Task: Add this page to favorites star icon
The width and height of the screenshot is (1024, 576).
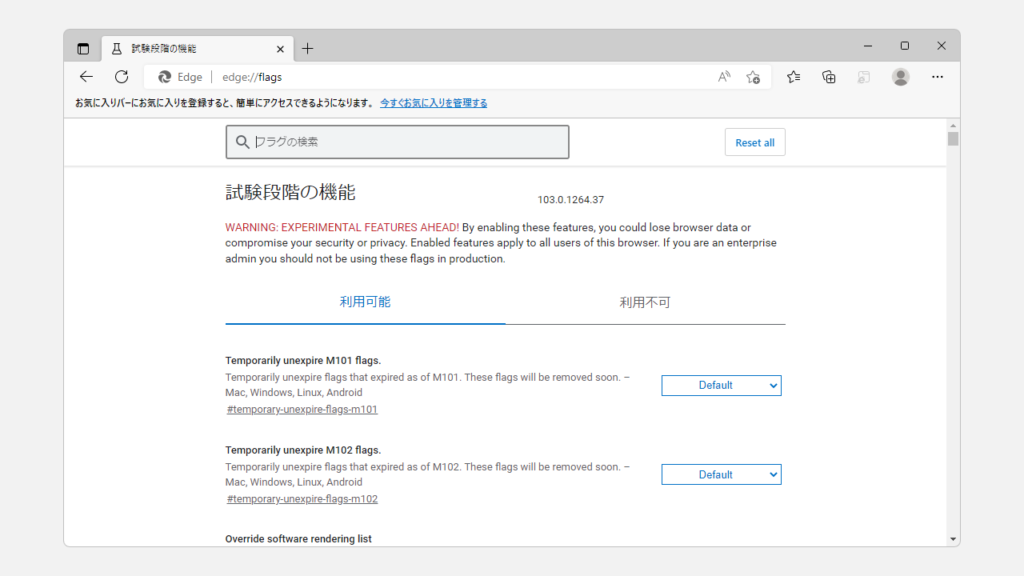Action: tap(753, 77)
